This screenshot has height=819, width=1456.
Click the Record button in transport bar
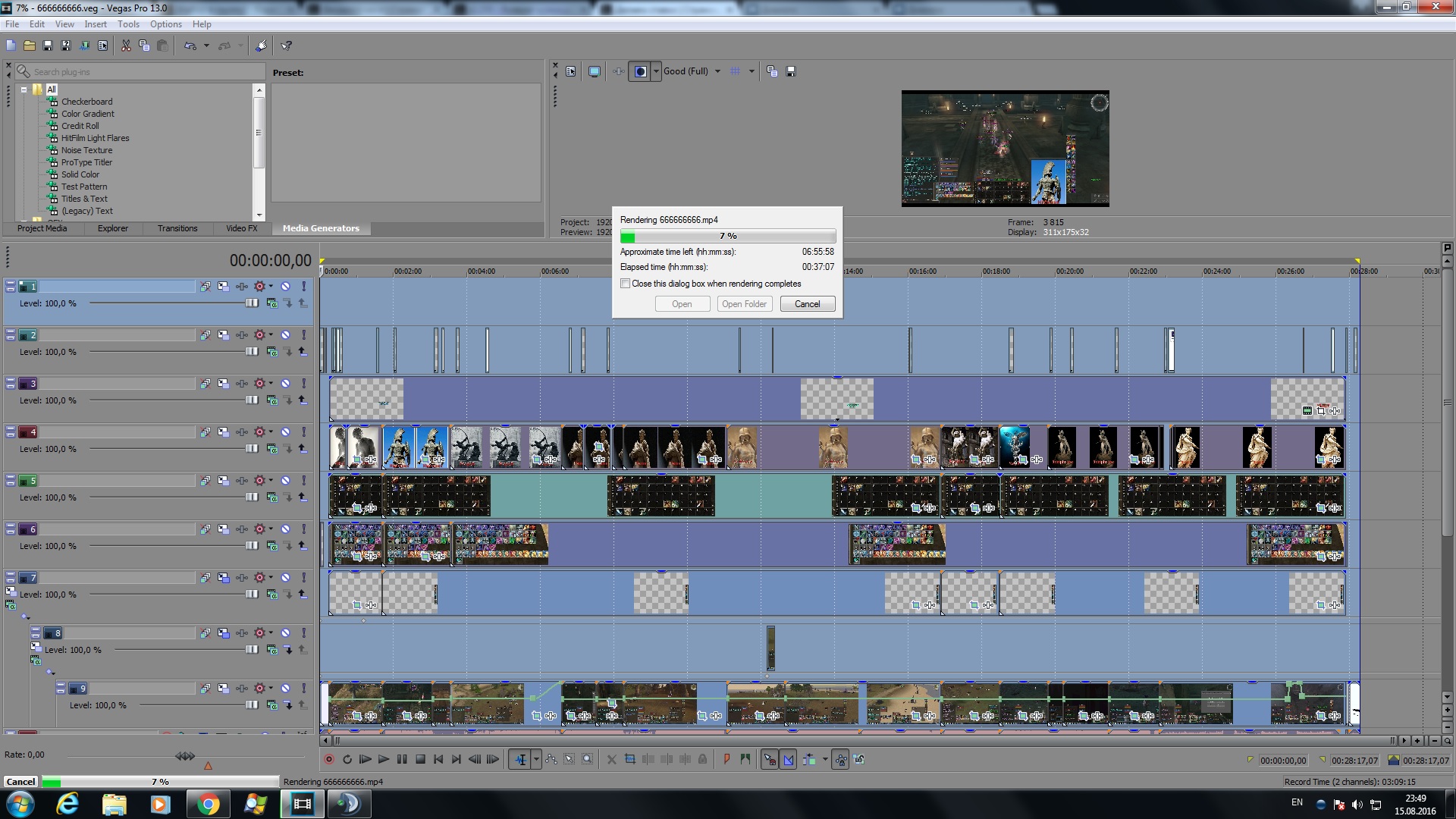(329, 760)
